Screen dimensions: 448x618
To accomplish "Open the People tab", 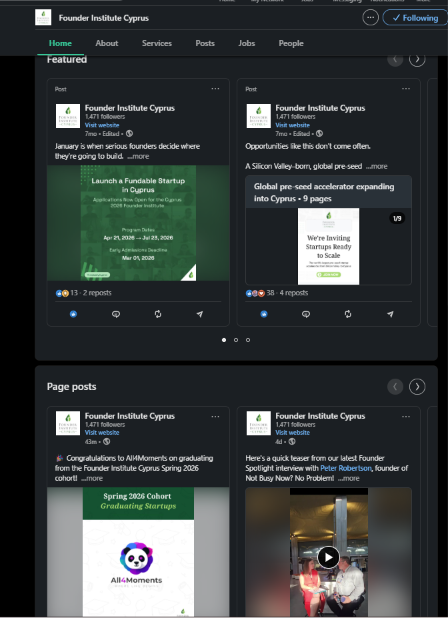I will pos(291,43).
